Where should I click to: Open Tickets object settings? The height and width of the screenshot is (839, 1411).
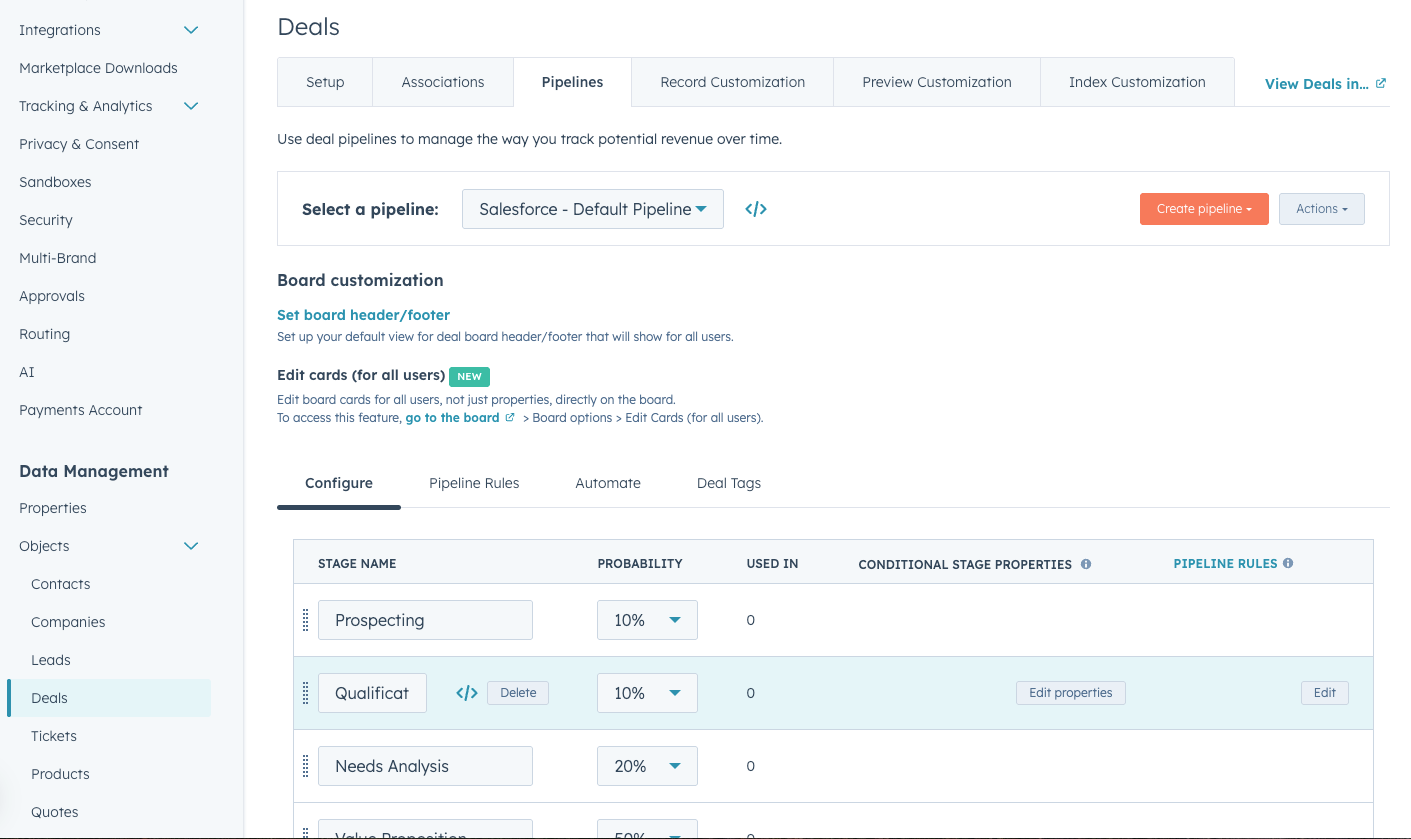(x=54, y=736)
